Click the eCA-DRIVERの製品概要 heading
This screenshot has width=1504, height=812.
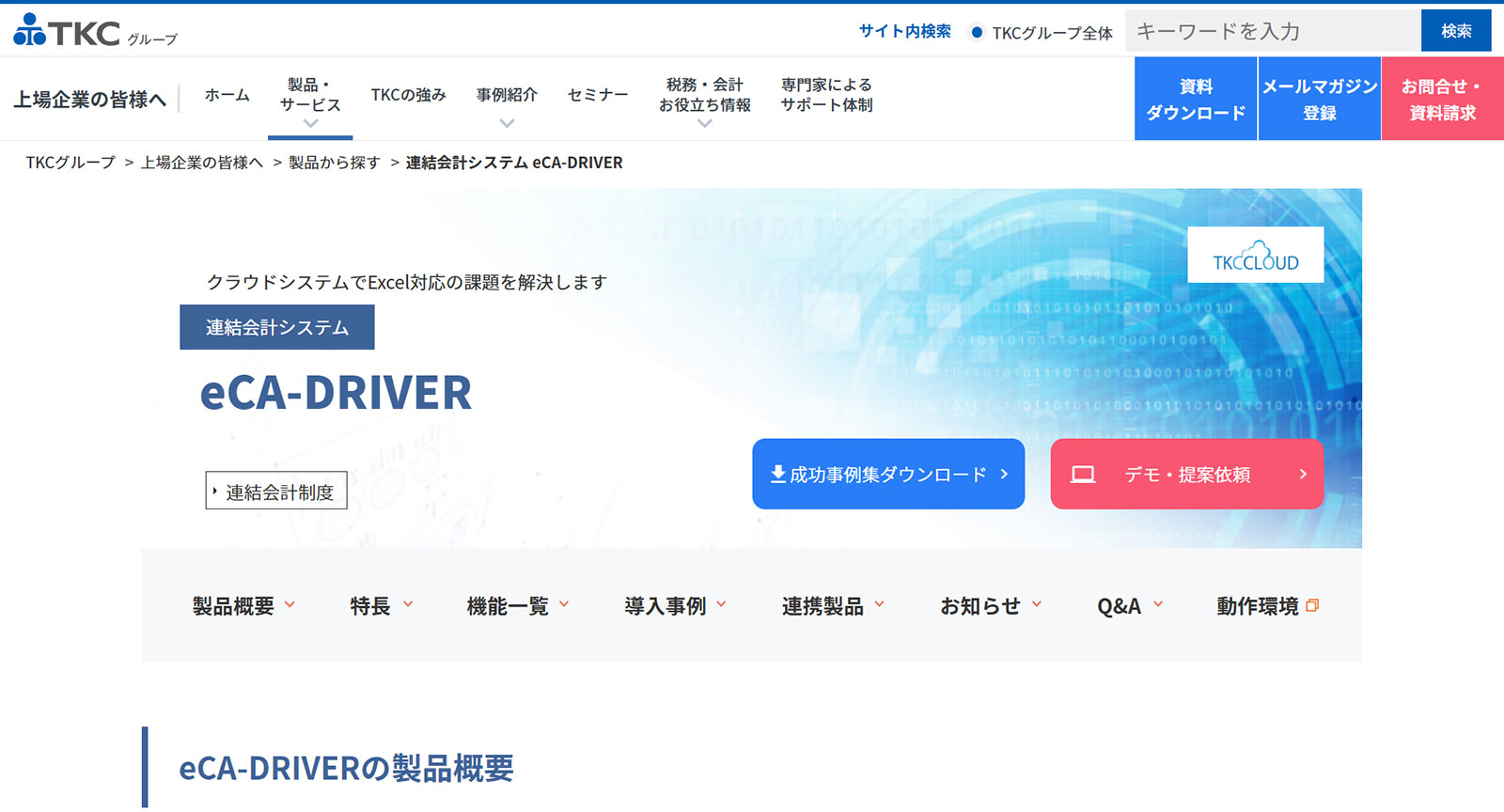(347, 768)
